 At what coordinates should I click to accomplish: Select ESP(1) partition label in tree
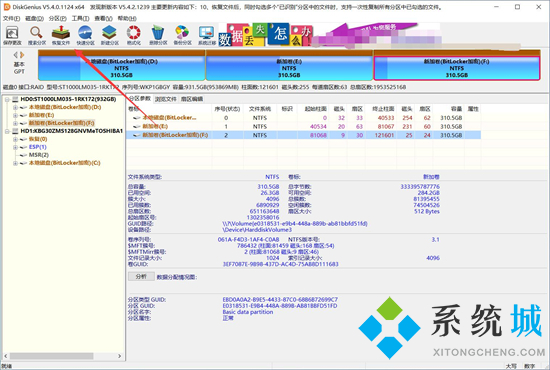(x=38, y=147)
